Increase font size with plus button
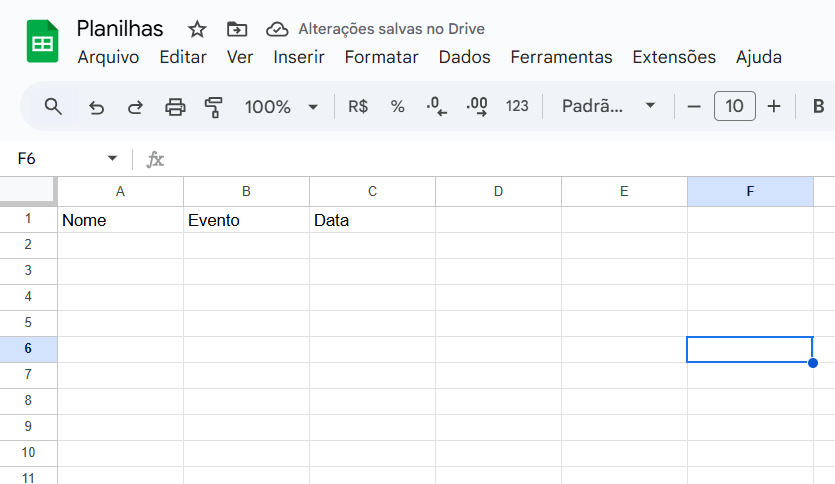The height and width of the screenshot is (484, 835). (773, 106)
